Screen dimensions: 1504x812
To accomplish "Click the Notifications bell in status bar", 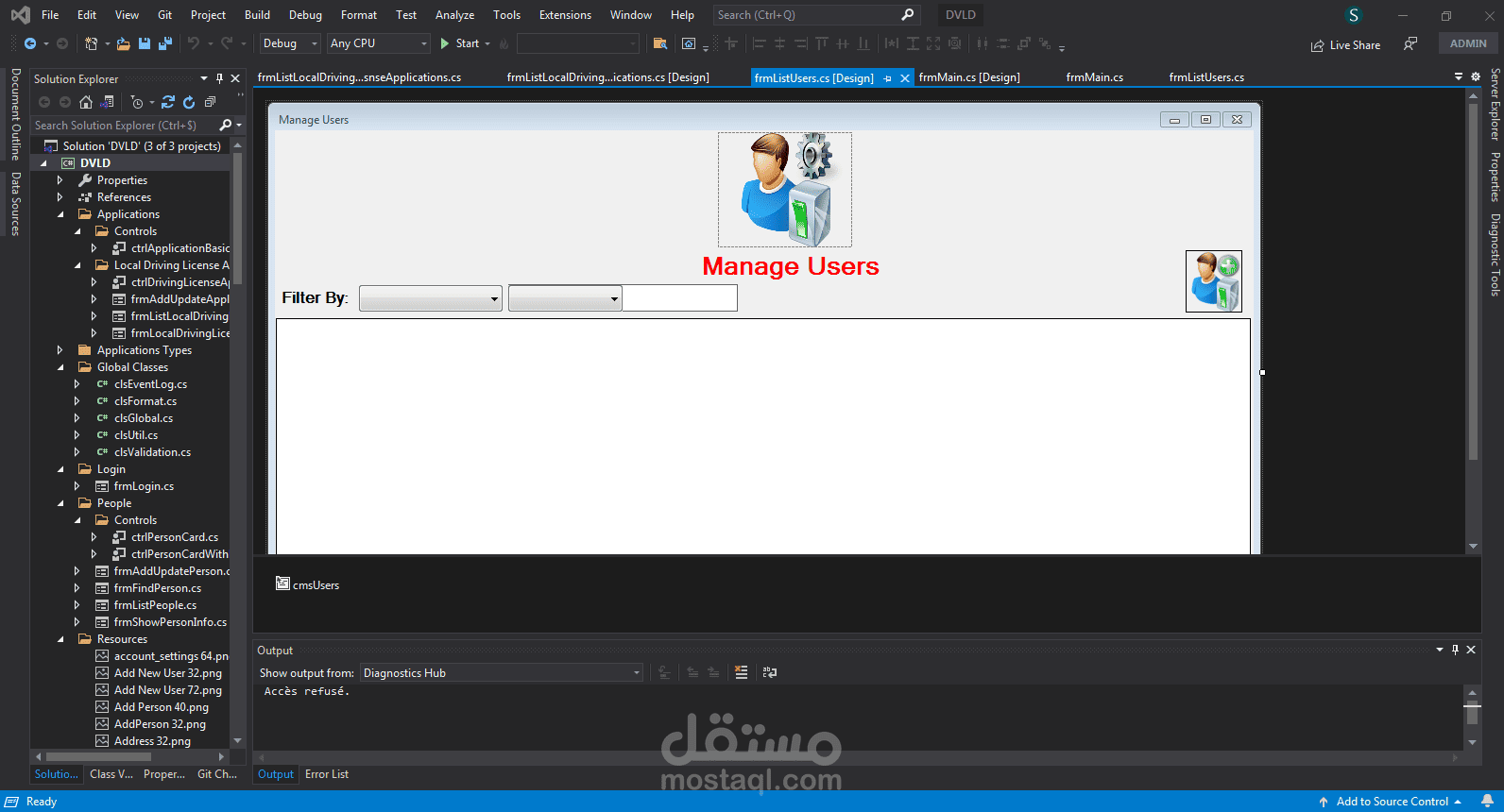I will [x=1487, y=802].
